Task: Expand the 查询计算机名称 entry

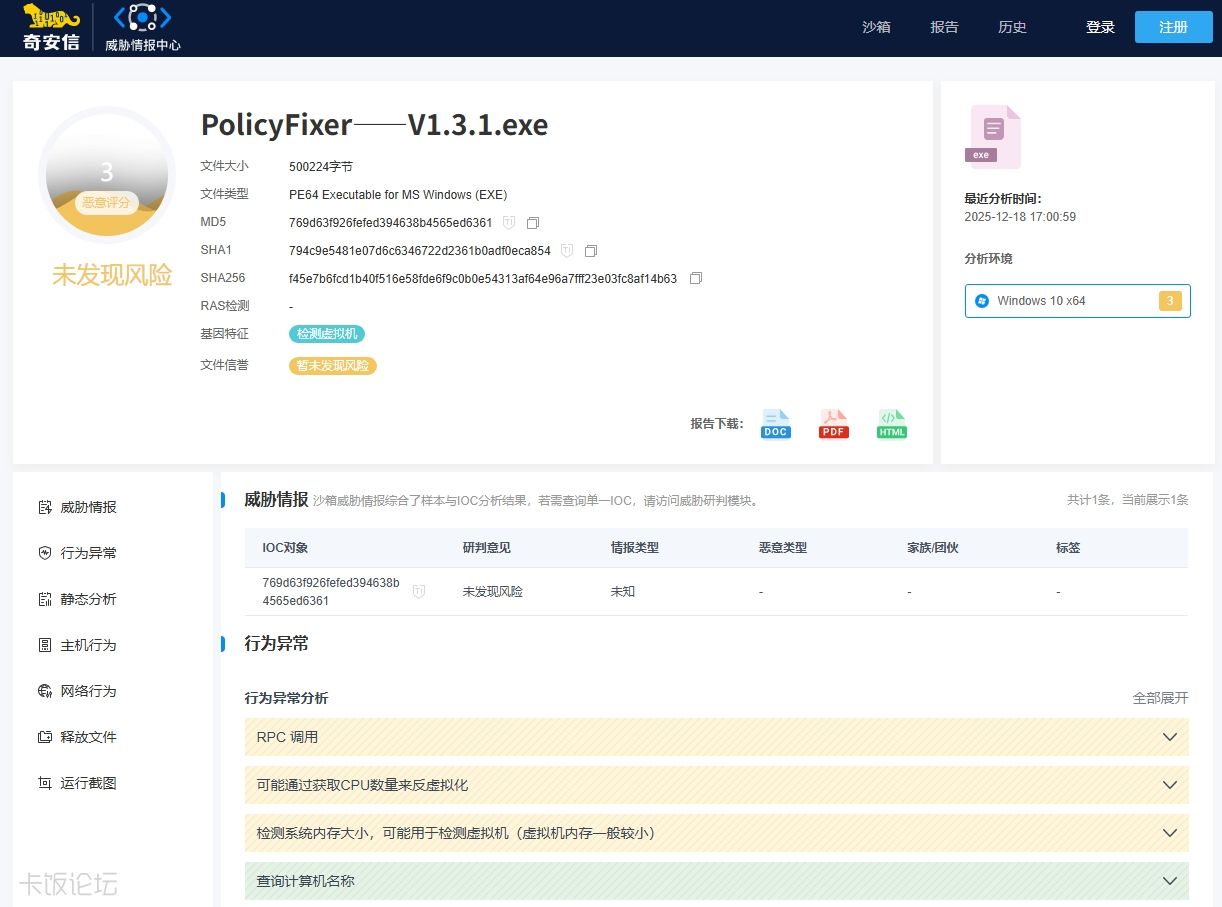Action: (x=1168, y=880)
